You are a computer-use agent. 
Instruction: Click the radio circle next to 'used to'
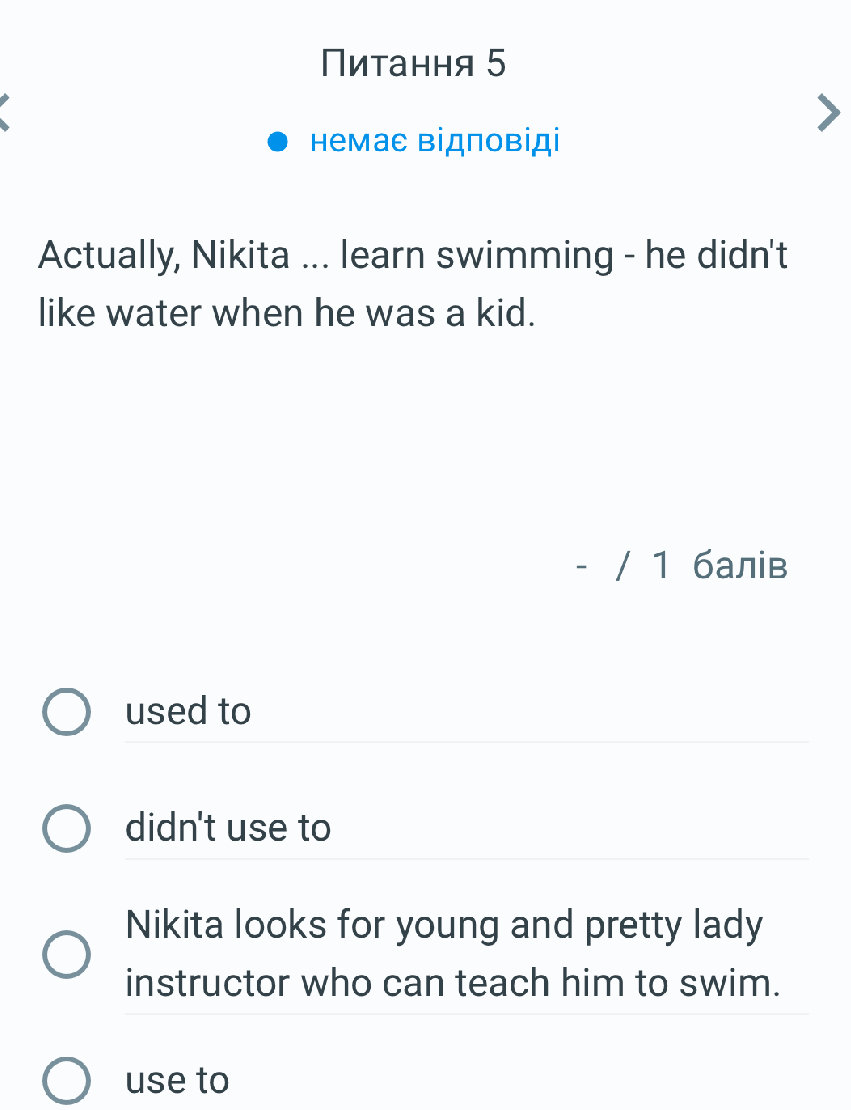pyautogui.click(x=66, y=711)
